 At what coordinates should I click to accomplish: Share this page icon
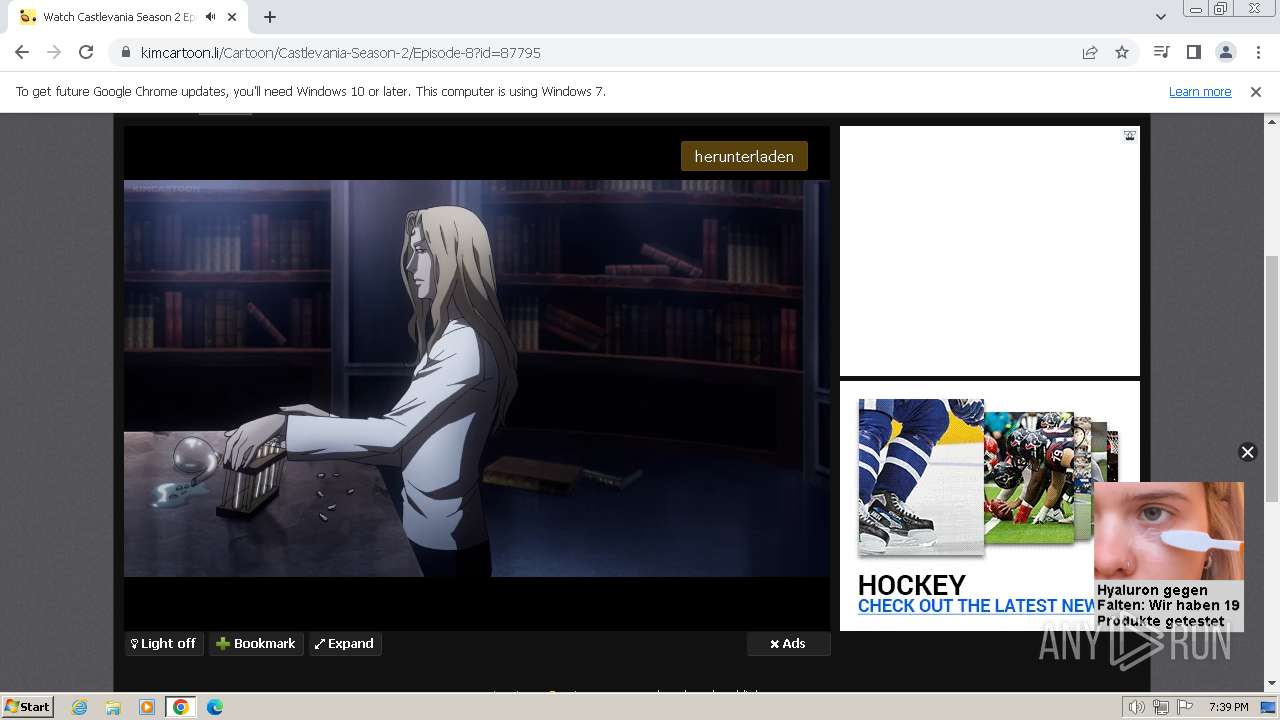(x=1090, y=52)
